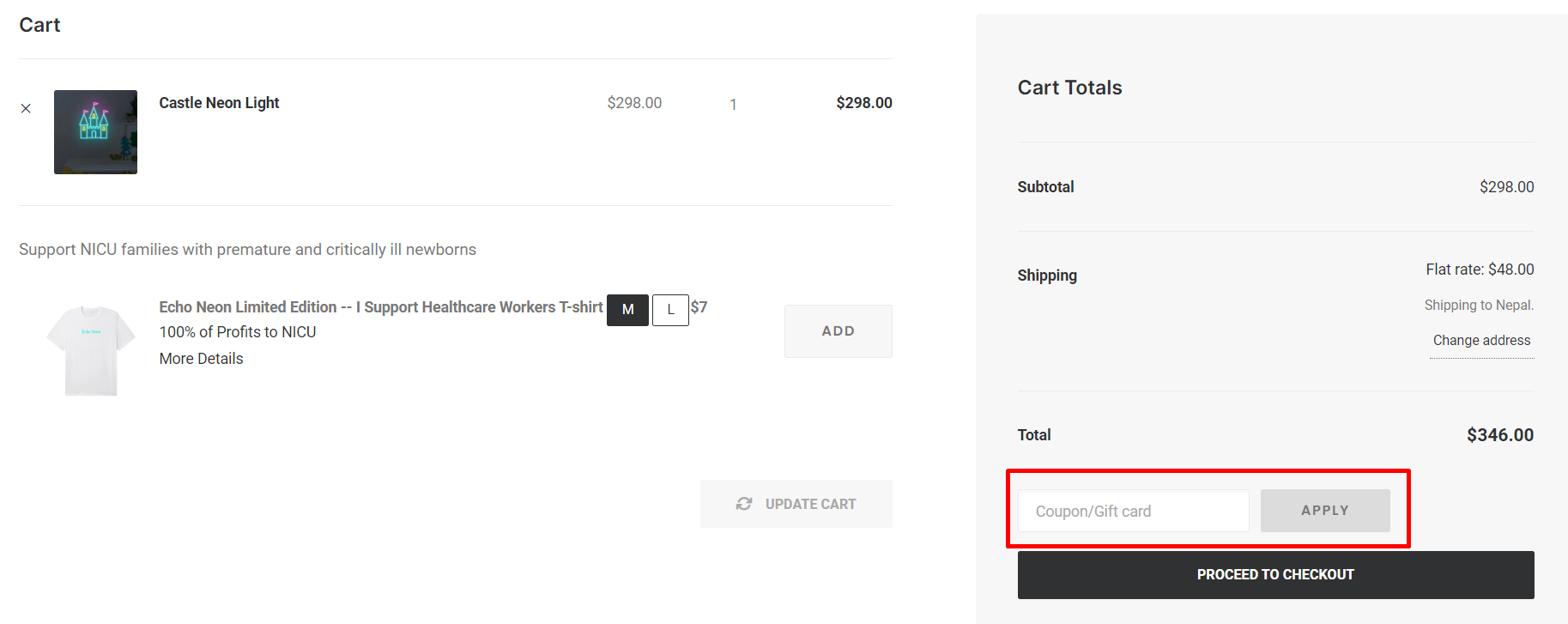This screenshot has width=1568, height=624.
Task: Click the 100% of Profits to NICU text
Action: tap(238, 332)
